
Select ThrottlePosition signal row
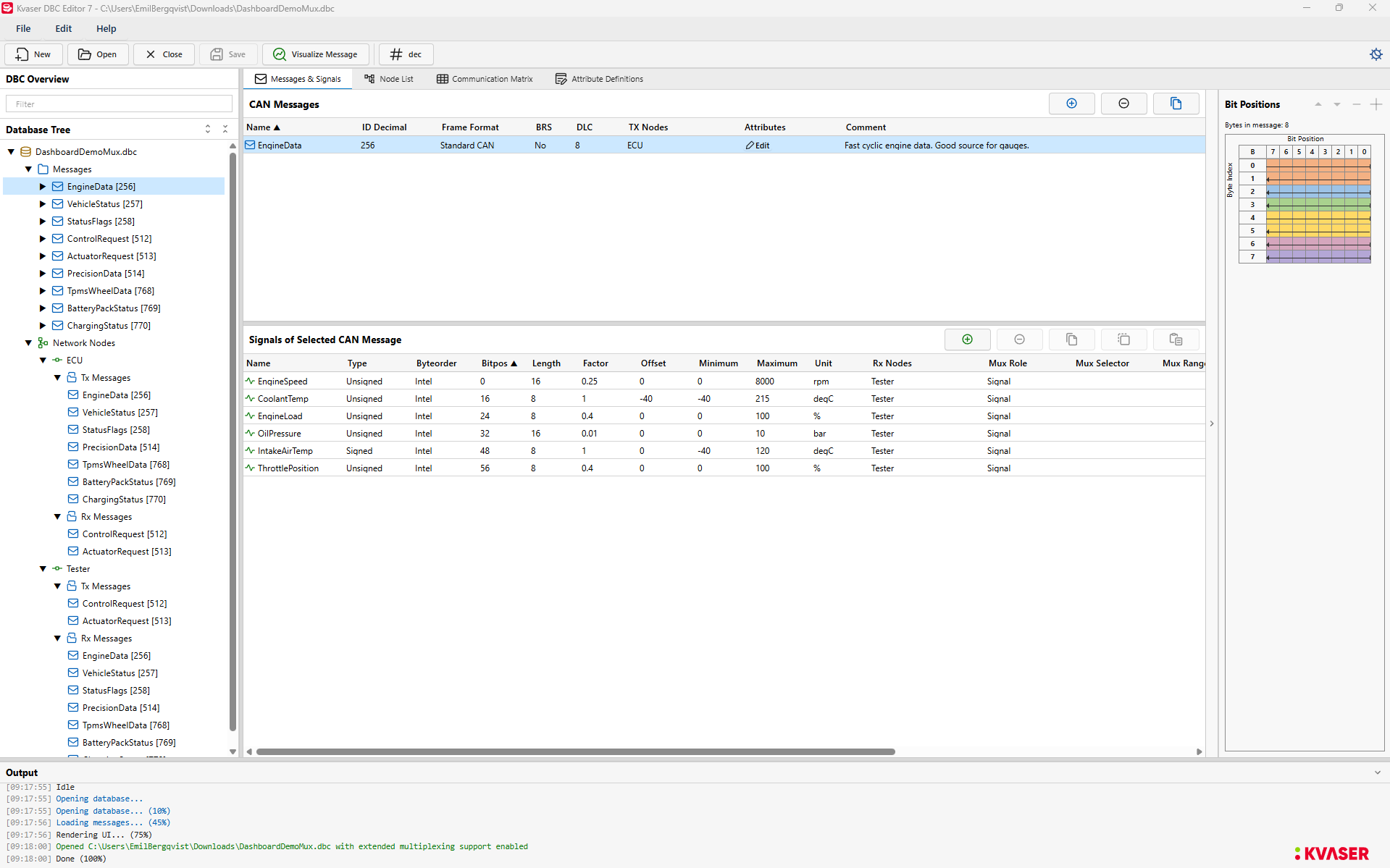click(724, 468)
